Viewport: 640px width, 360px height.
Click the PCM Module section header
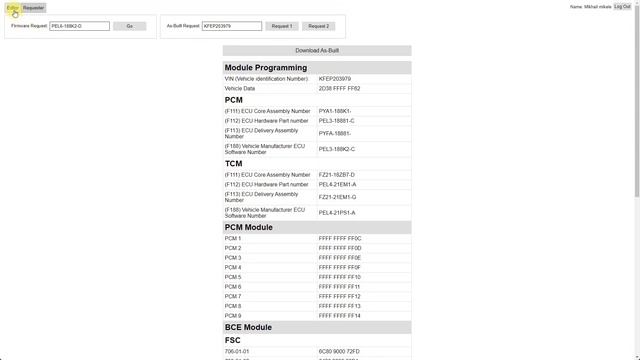tap(317, 227)
